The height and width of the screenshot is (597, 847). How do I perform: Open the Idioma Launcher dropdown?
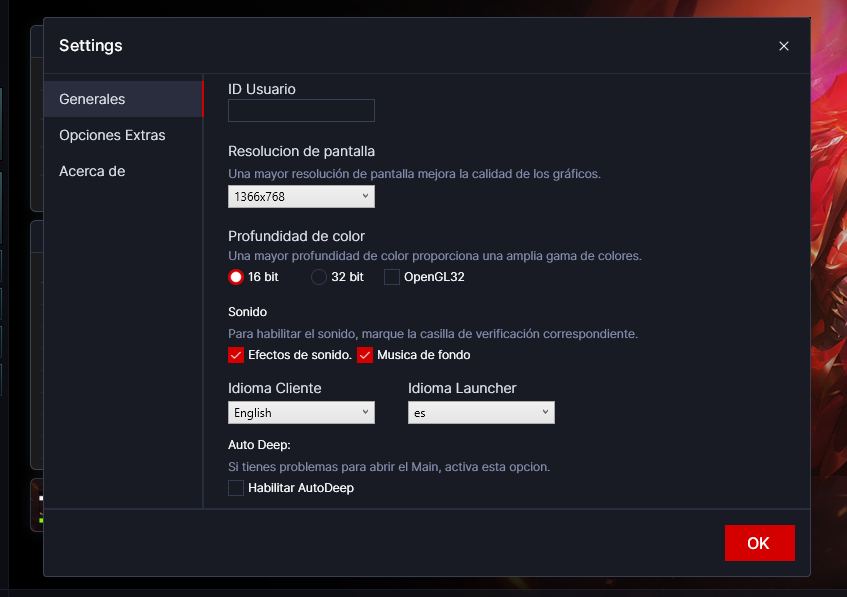tap(481, 412)
